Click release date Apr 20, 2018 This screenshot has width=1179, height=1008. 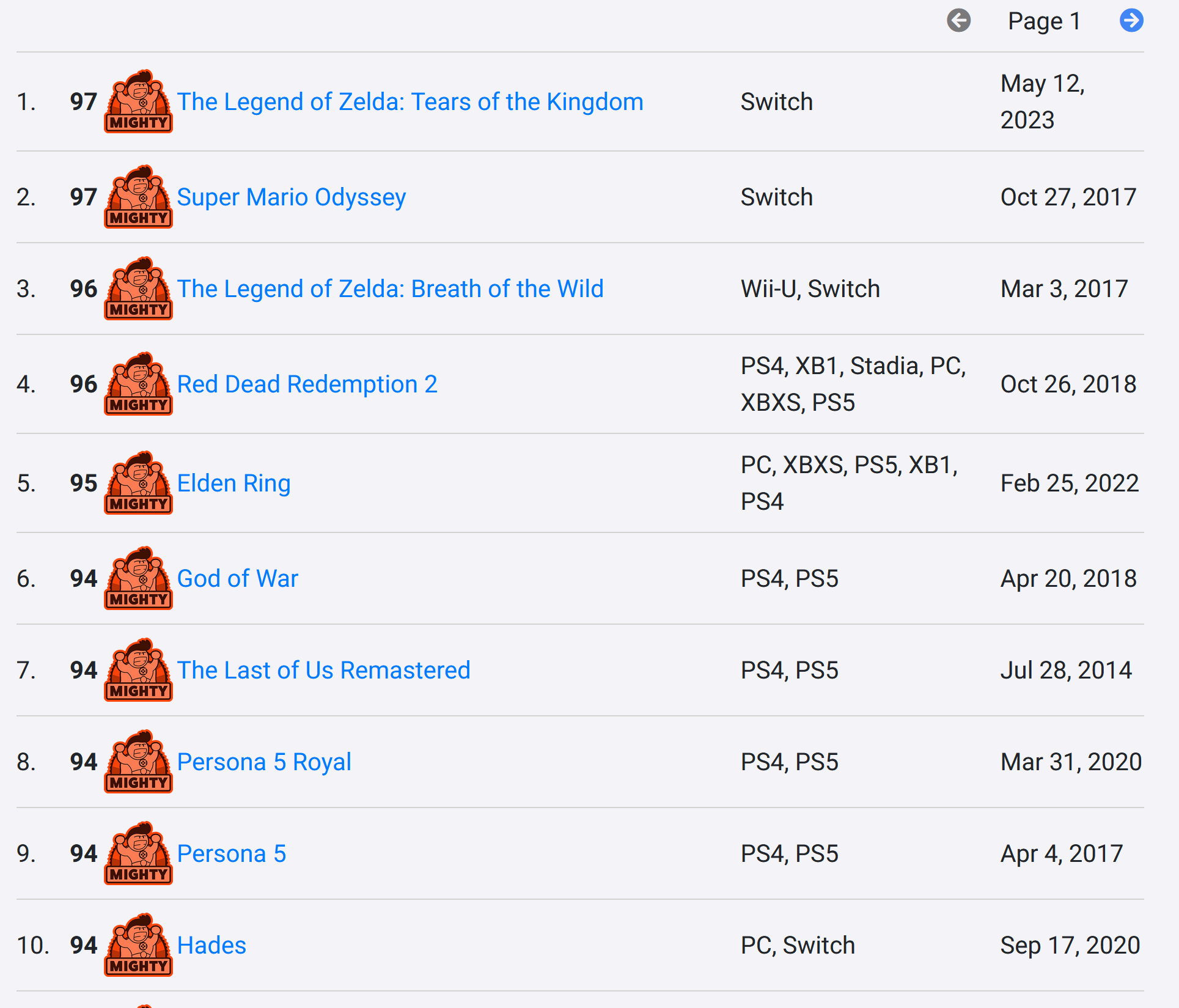[1068, 578]
